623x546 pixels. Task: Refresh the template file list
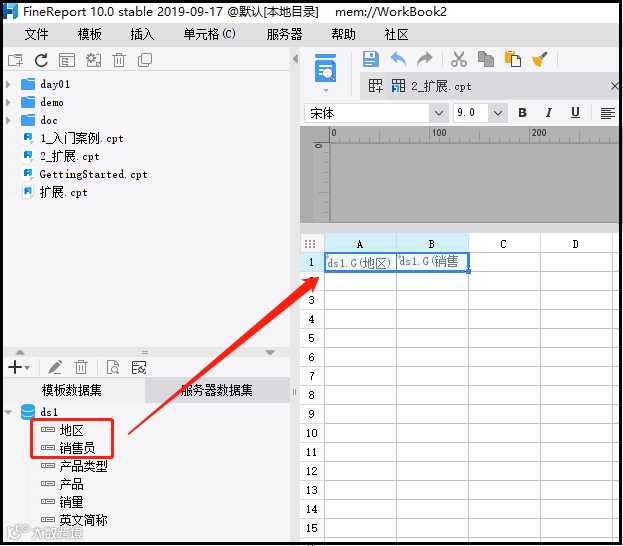pos(41,60)
